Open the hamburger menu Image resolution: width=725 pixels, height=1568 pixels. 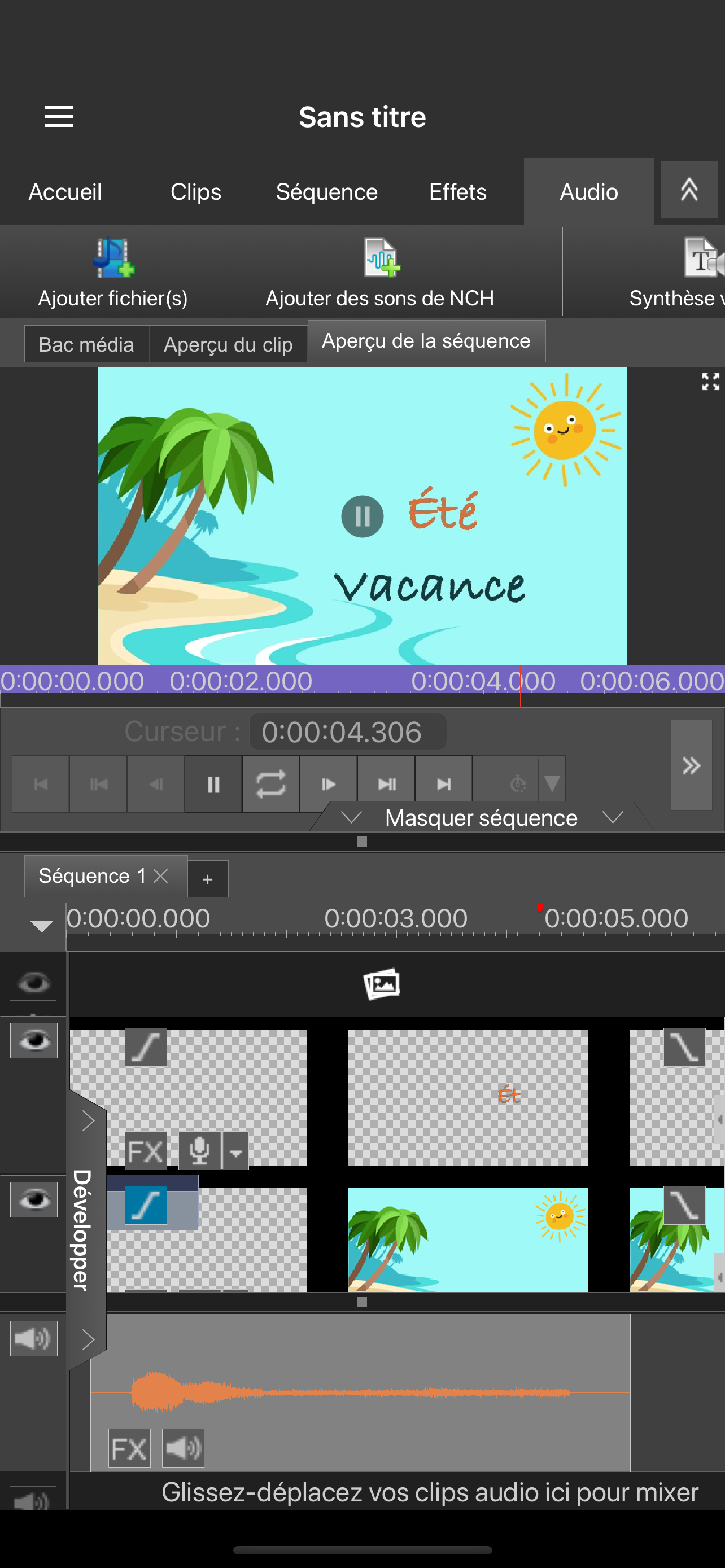pyautogui.click(x=59, y=116)
